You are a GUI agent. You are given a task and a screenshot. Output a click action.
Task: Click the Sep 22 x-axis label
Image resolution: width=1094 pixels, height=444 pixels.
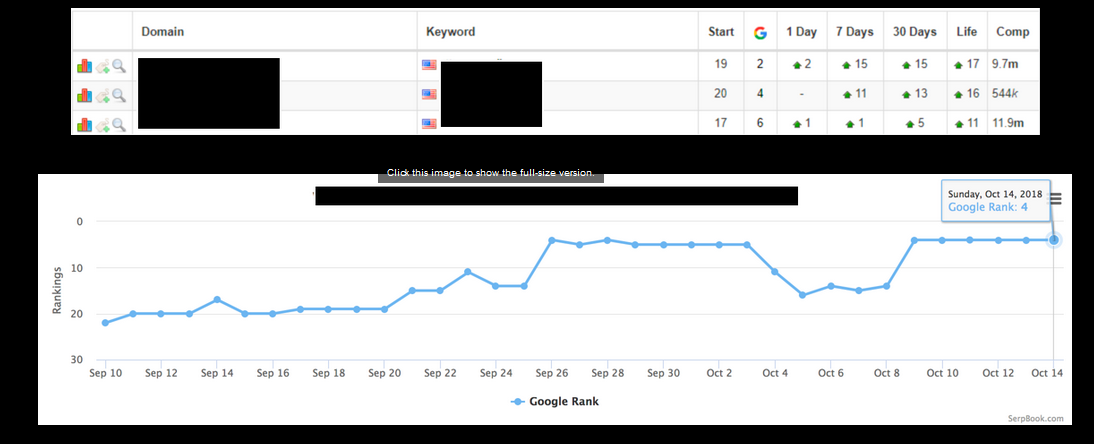pos(440,373)
